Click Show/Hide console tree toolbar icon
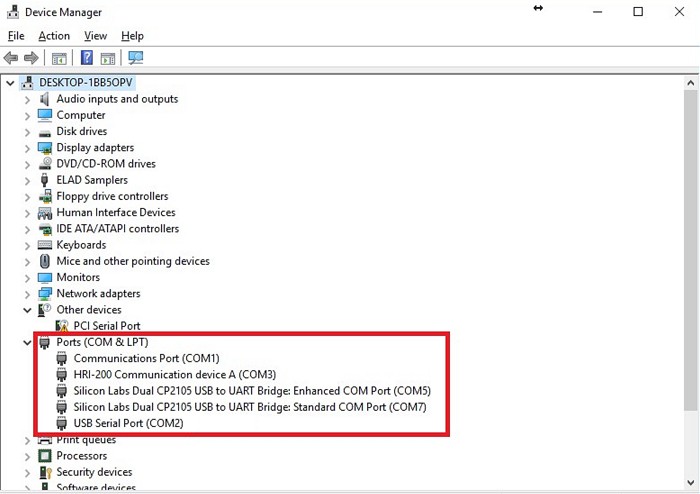700x494 pixels. pyautogui.click(x=59, y=58)
